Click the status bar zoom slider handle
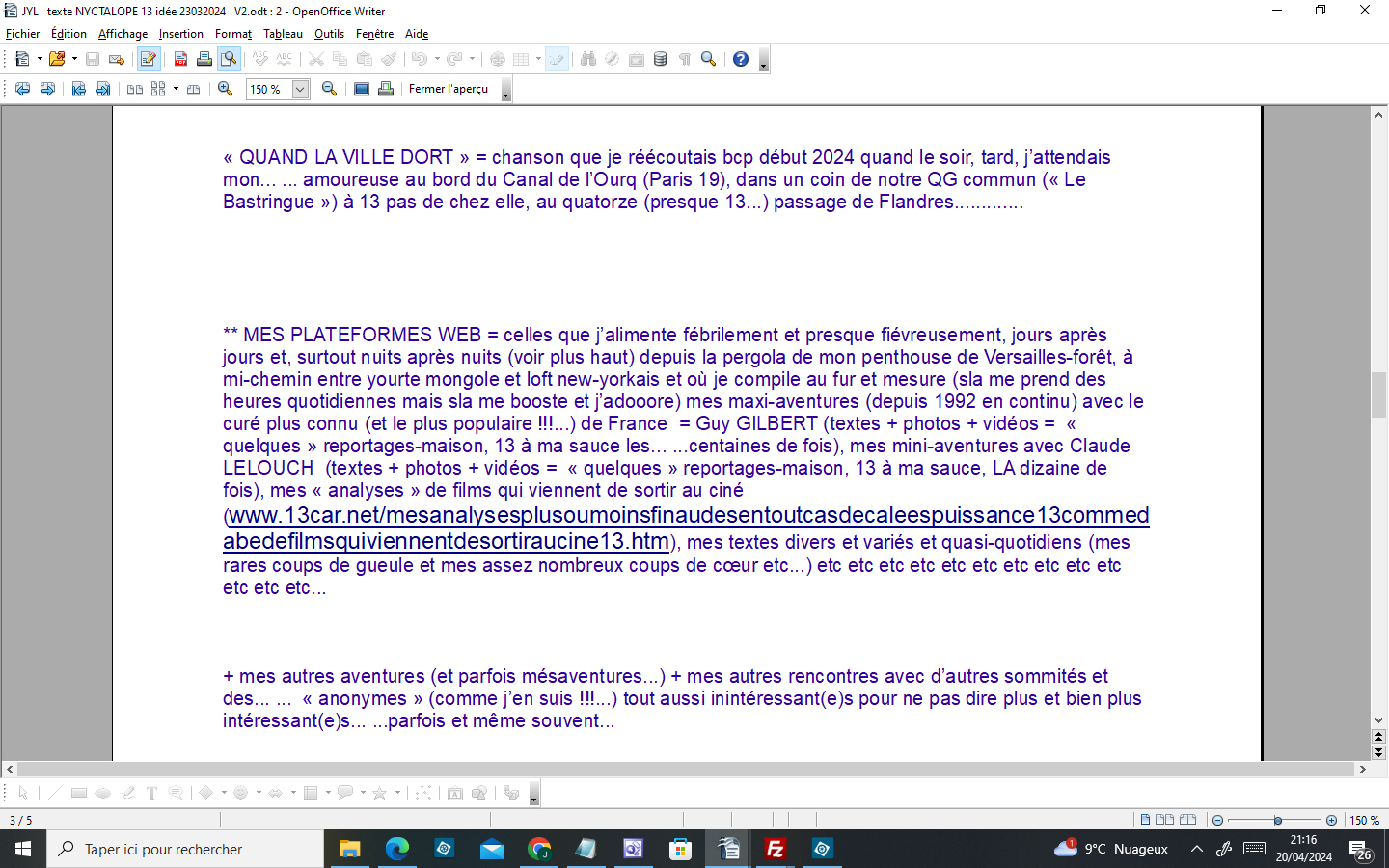The image size is (1389, 868). [x=1278, y=821]
